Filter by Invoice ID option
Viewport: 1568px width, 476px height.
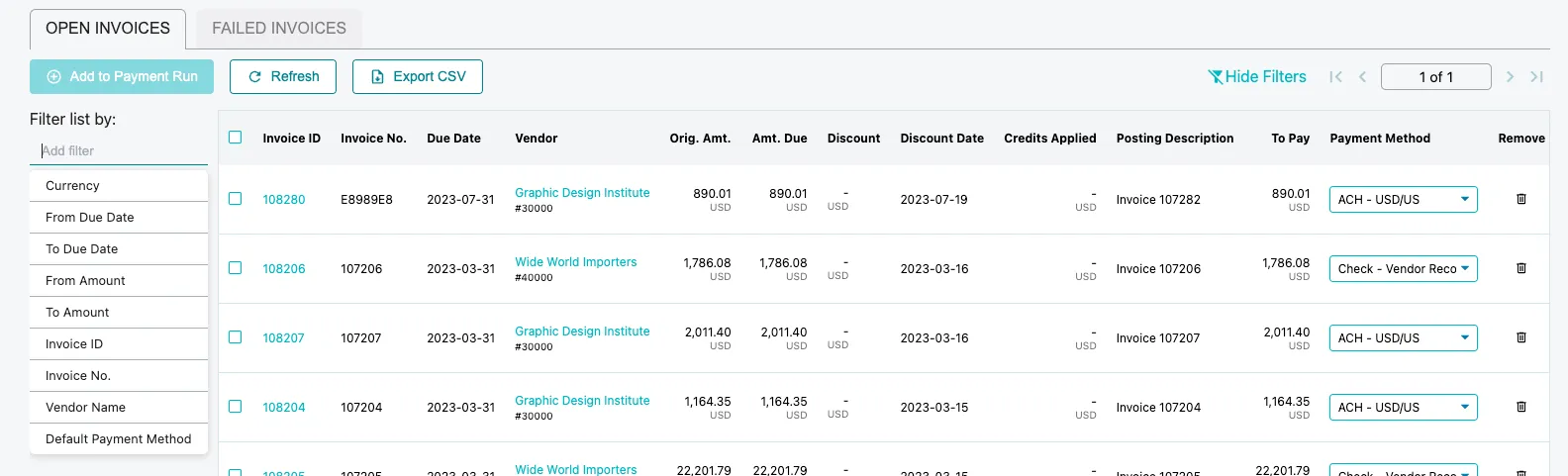tap(119, 344)
